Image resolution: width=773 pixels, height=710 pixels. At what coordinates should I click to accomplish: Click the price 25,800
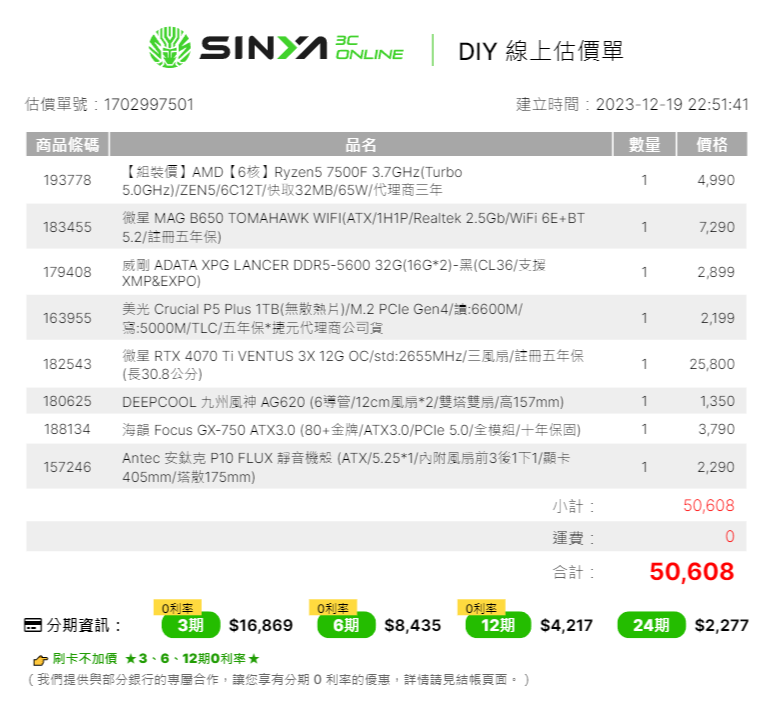712,364
